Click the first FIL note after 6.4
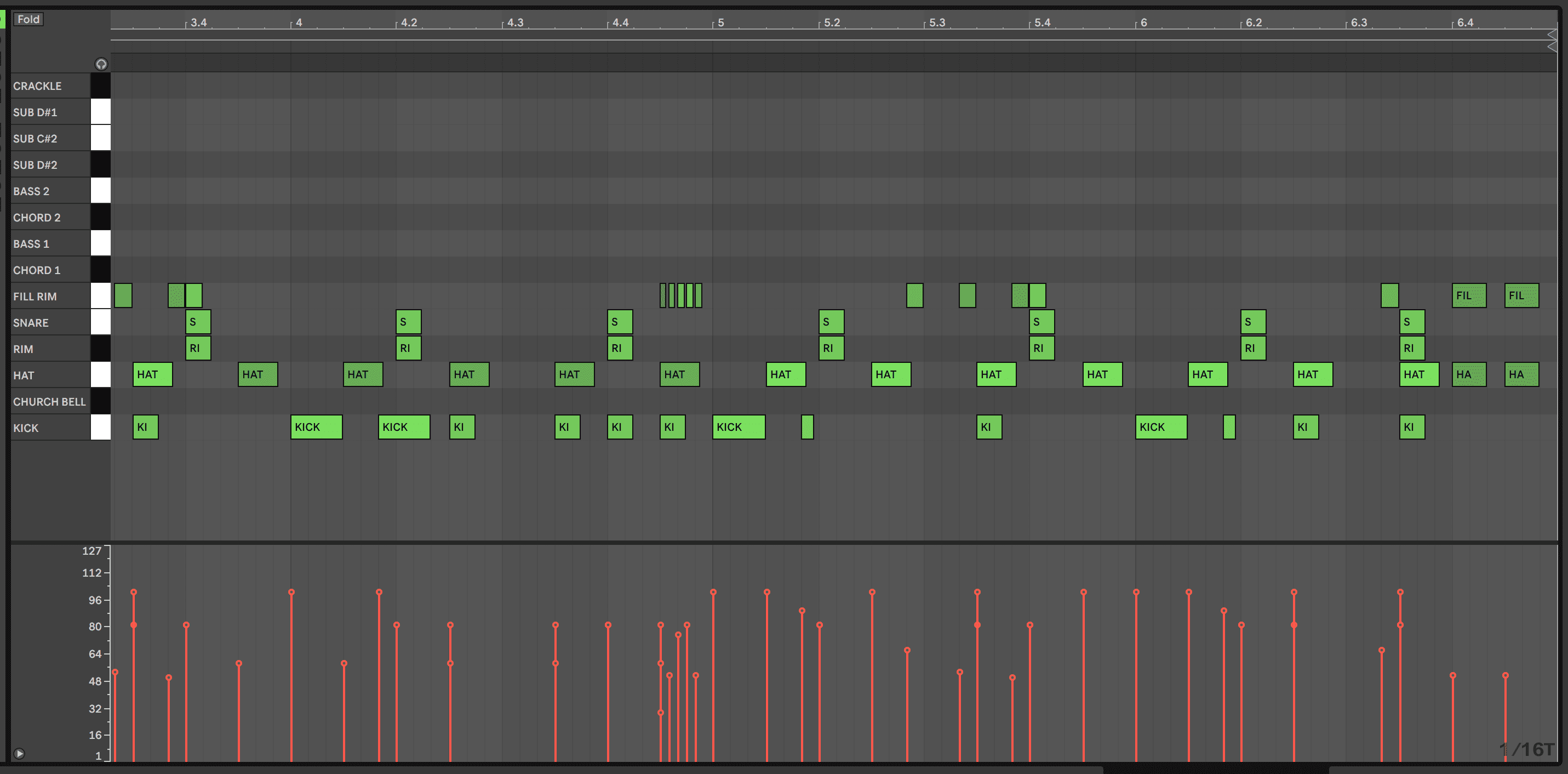Viewport: 1568px width, 774px height. coord(1468,295)
